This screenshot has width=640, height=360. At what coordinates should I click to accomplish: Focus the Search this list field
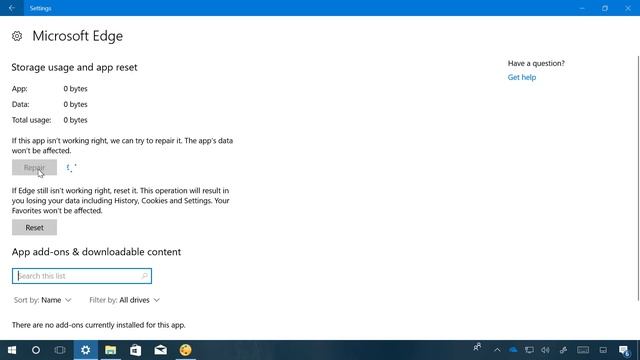82,276
